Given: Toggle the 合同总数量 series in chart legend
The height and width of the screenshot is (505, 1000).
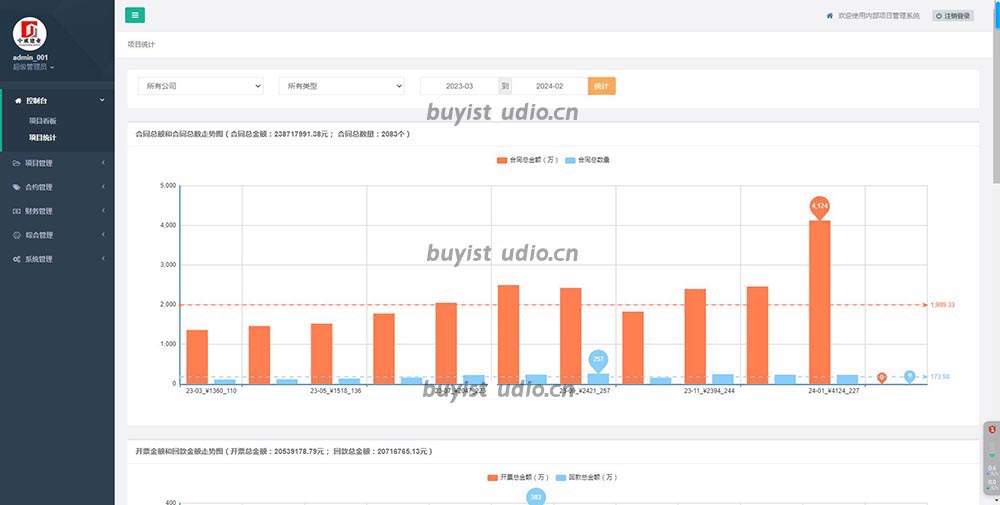Looking at the screenshot, I should pyautogui.click(x=588, y=159).
